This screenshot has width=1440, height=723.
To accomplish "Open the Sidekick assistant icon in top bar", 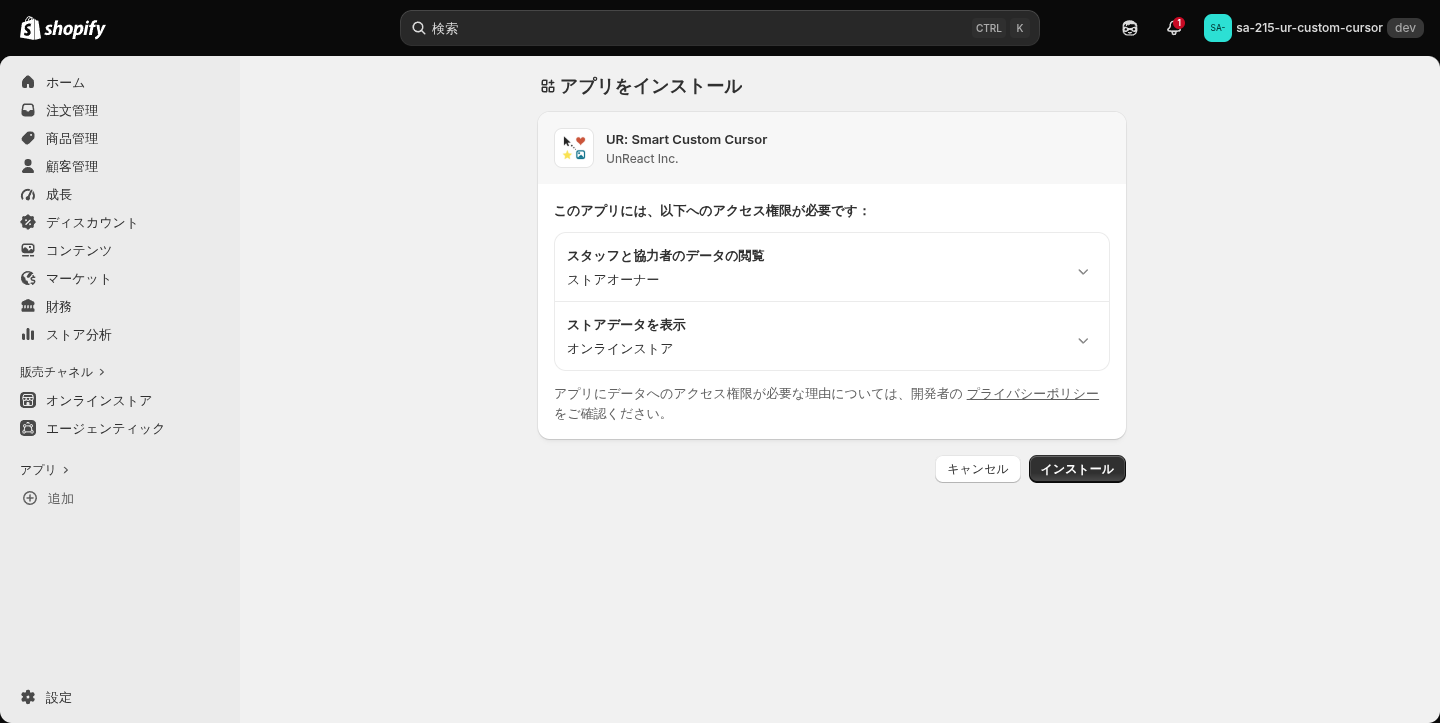I will click(1130, 28).
